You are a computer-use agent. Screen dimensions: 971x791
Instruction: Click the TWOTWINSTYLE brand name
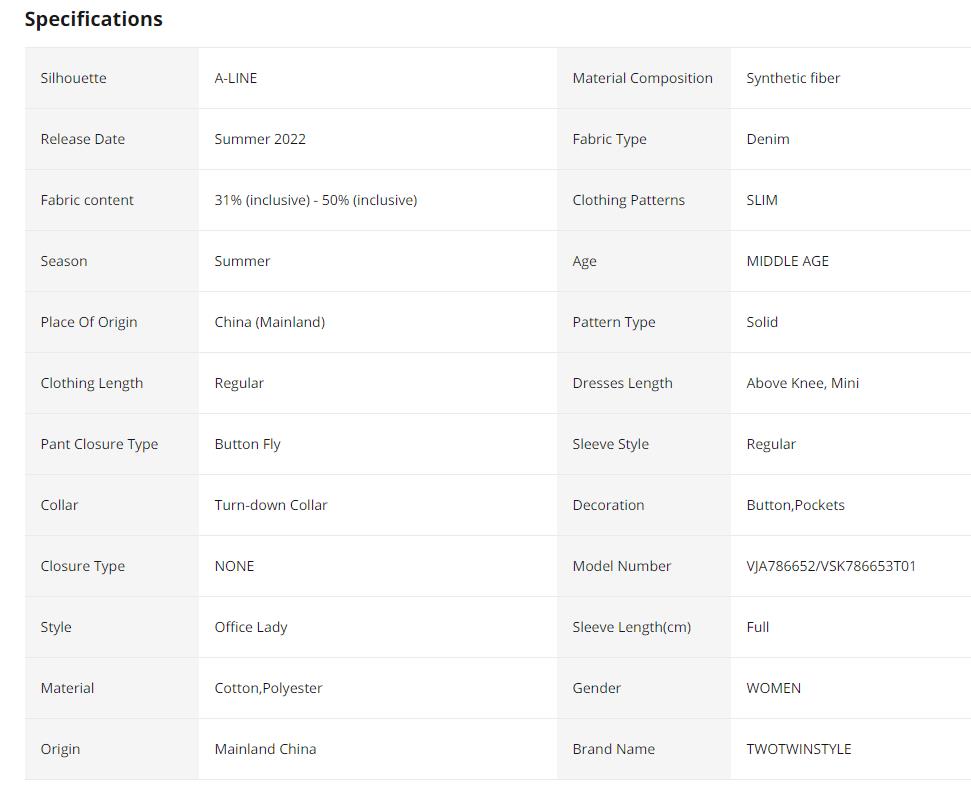point(798,749)
